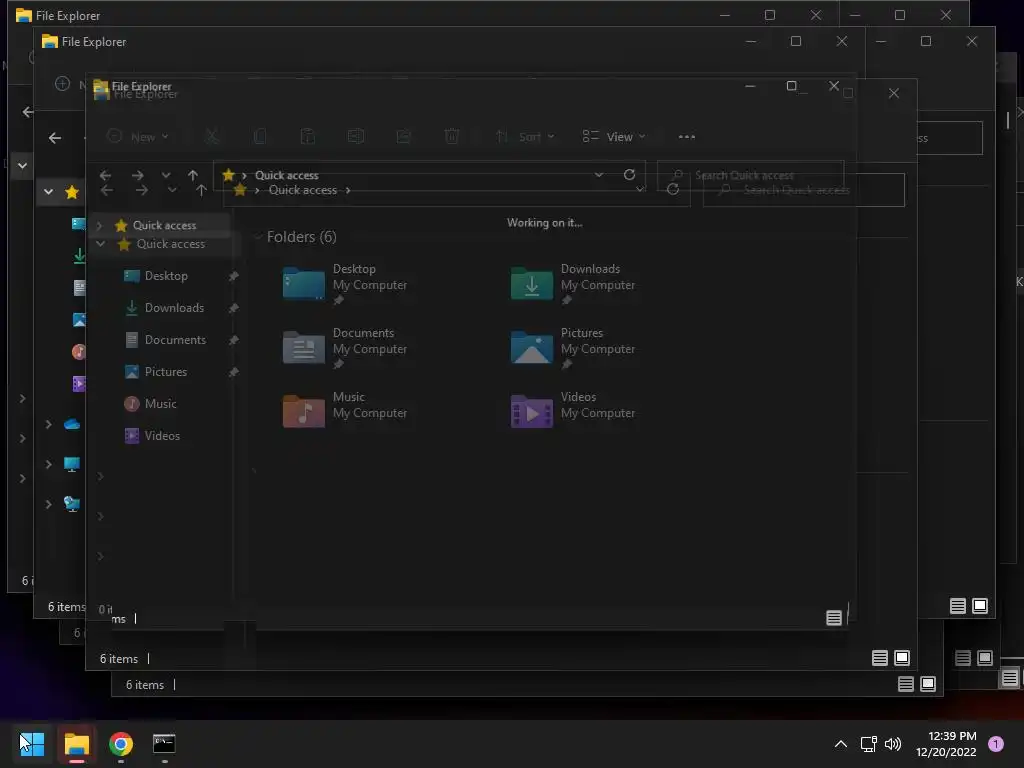Screen dimensions: 1024x768
Task: Select the large Videos folder icon in content pane
Action: [x=532, y=411]
